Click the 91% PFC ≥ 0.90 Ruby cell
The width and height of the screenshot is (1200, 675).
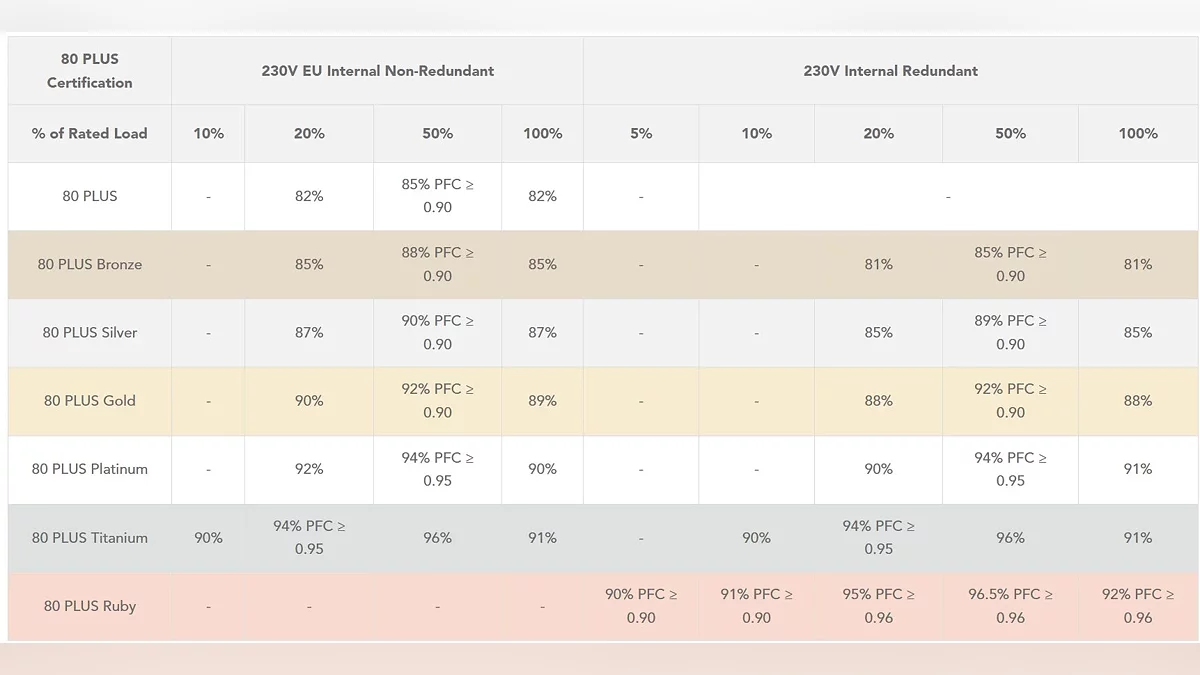click(756, 606)
